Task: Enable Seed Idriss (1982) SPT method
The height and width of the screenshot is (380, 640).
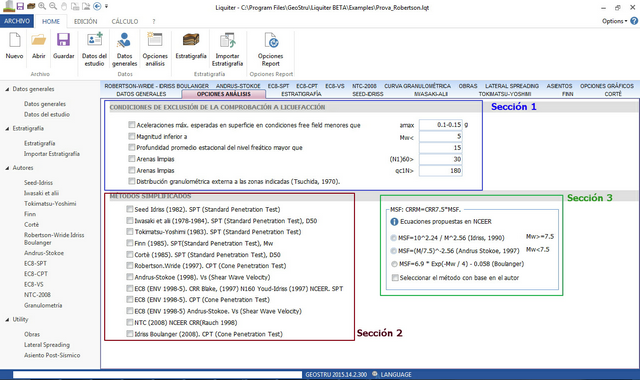Action: tap(130, 209)
